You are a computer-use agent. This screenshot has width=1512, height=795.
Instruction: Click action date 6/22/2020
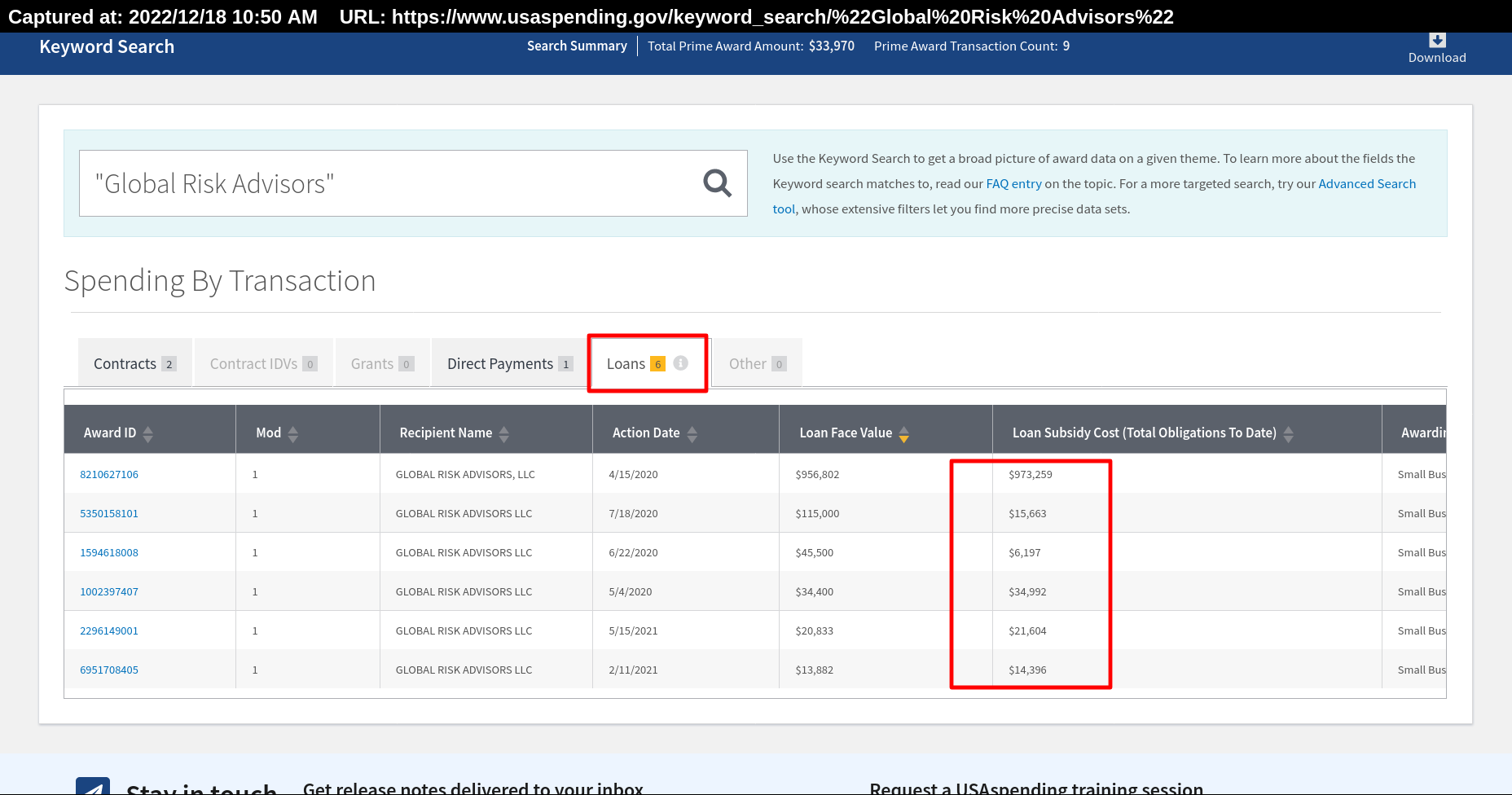point(633,552)
